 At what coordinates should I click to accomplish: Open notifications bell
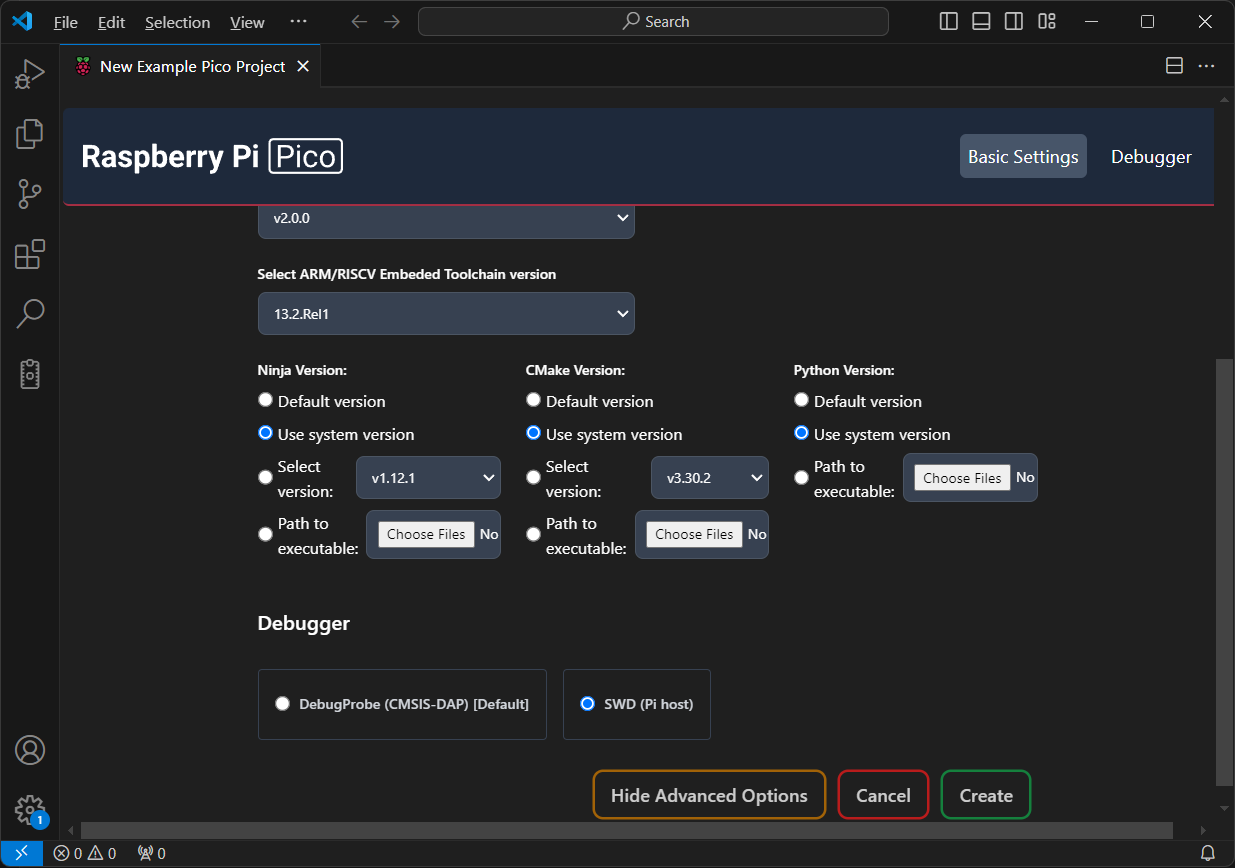(x=1208, y=853)
